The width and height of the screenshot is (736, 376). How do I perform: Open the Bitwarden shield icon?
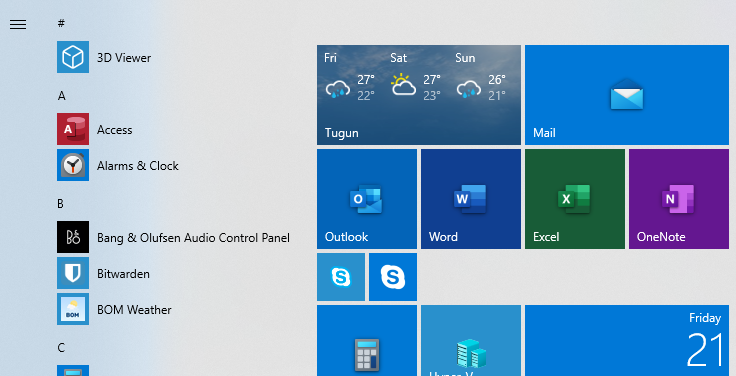(x=73, y=273)
